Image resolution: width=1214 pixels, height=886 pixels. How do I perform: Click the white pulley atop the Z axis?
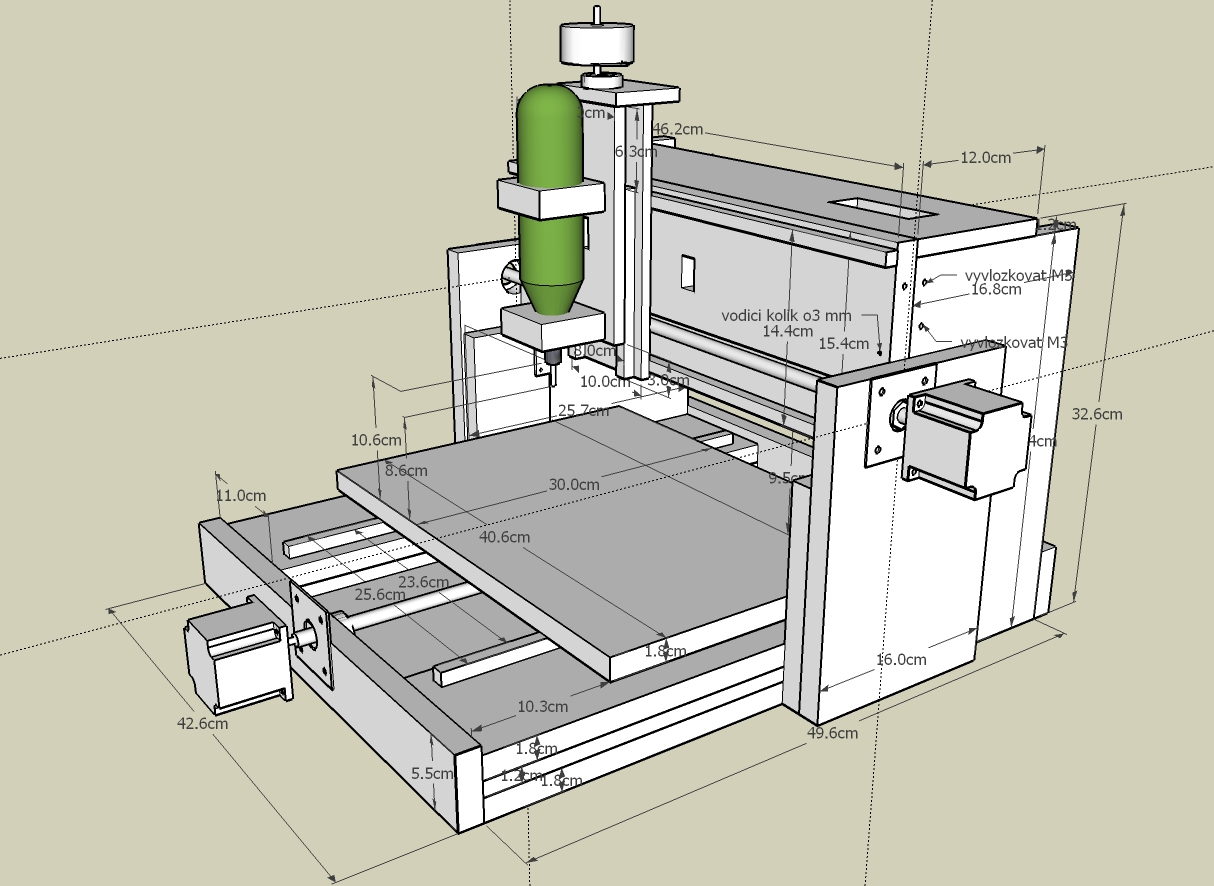pyautogui.click(x=596, y=43)
